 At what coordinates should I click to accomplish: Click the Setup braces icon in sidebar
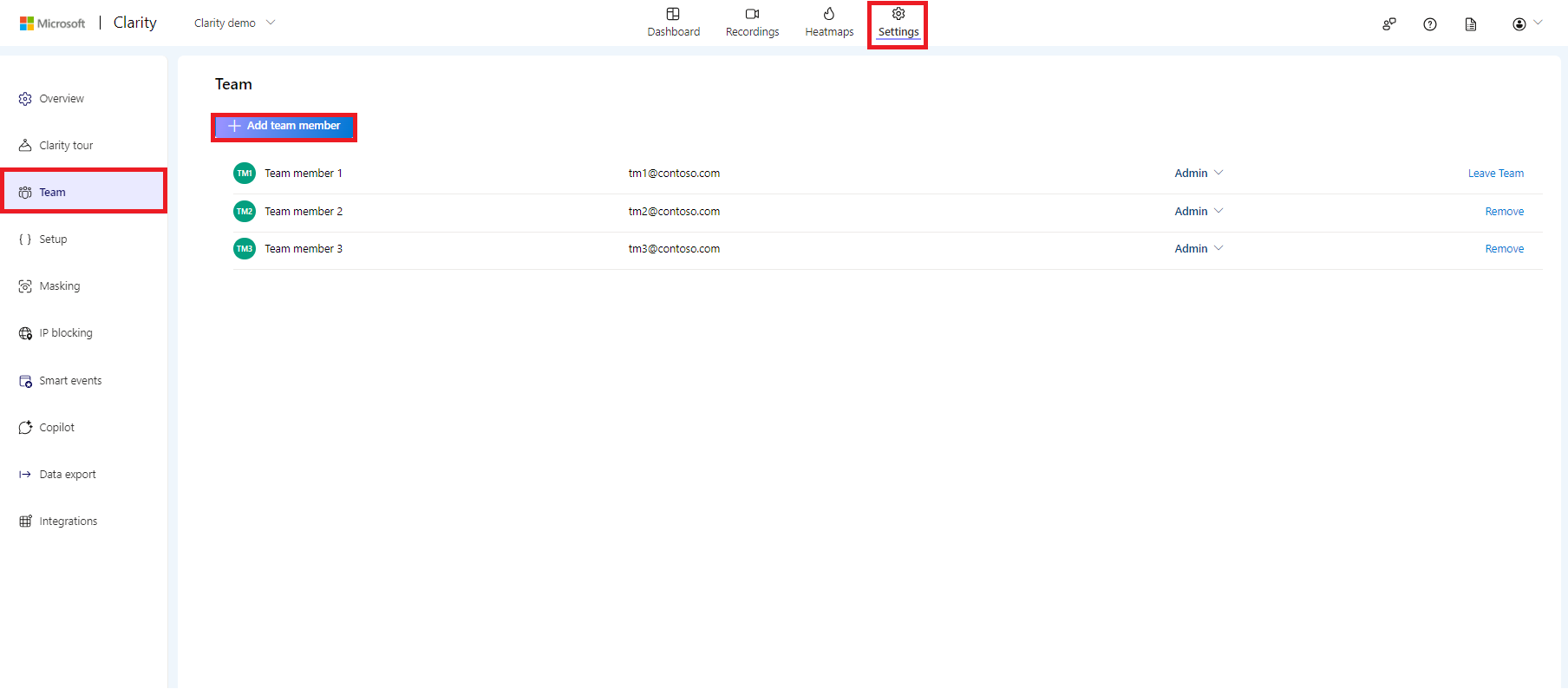coord(25,240)
